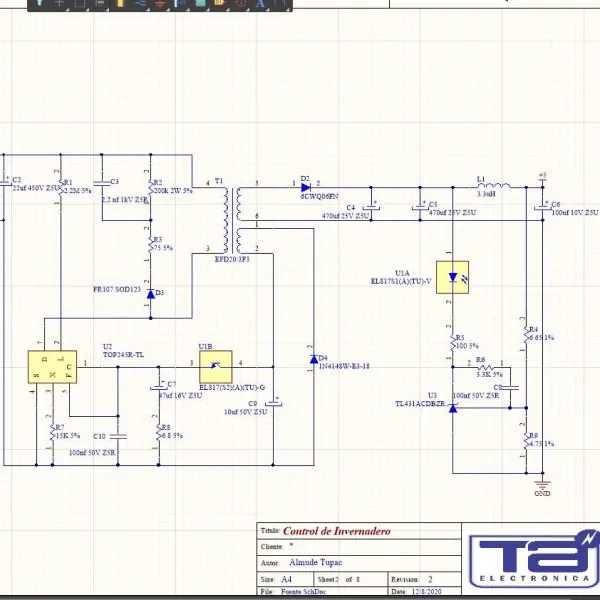The height and width of the screenshot is (600, 600).
Task: Pick the red power port tool
Action: coord(160,3)
